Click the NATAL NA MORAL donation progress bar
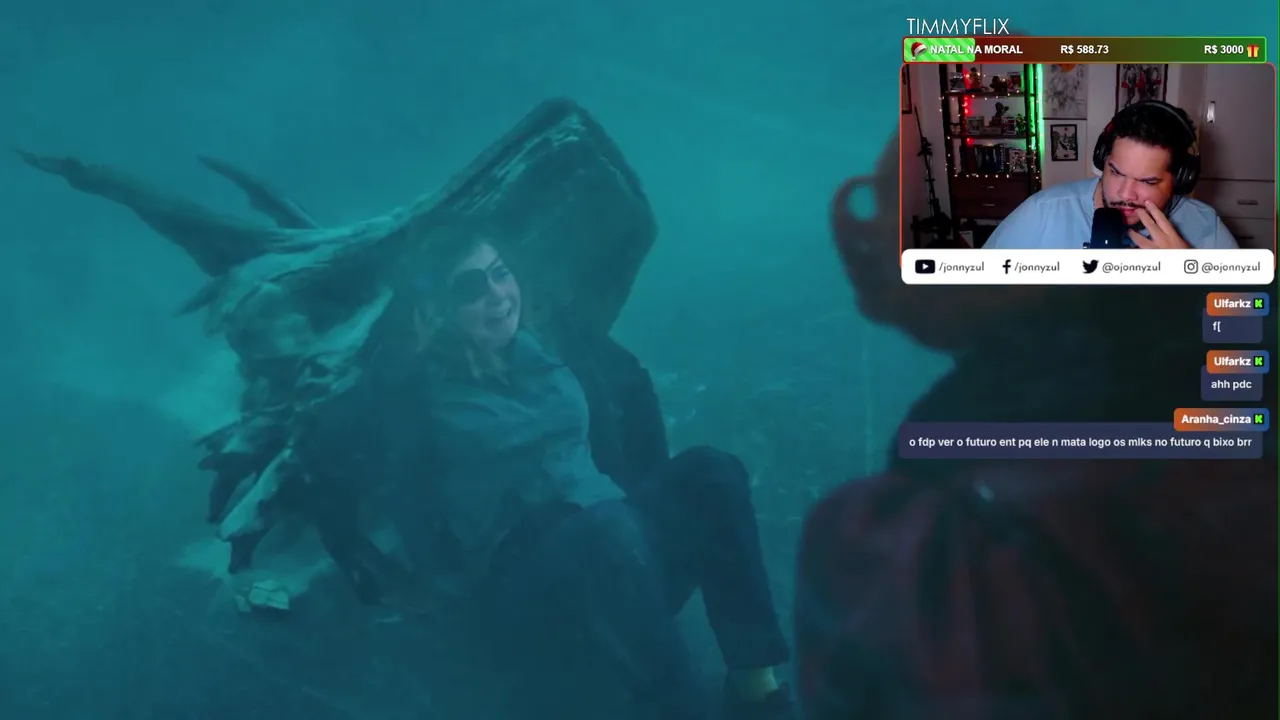This screenshot has height=720, width=1280. pos(1085,50)
